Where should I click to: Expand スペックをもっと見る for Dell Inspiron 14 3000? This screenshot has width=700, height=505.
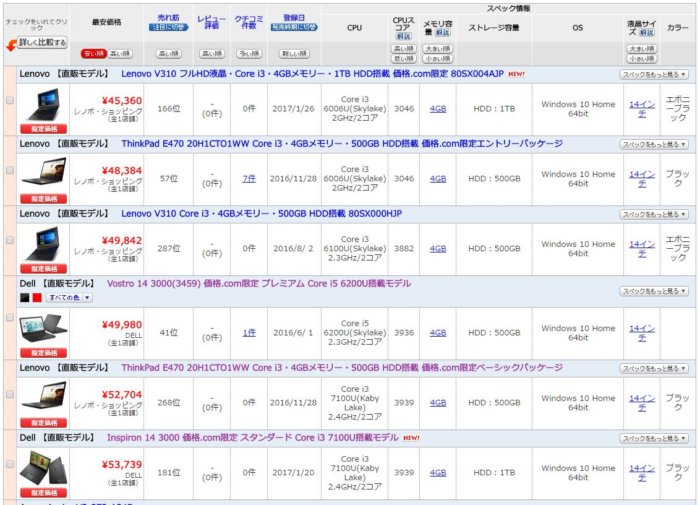pyautogui.click(x=655, y=438)
